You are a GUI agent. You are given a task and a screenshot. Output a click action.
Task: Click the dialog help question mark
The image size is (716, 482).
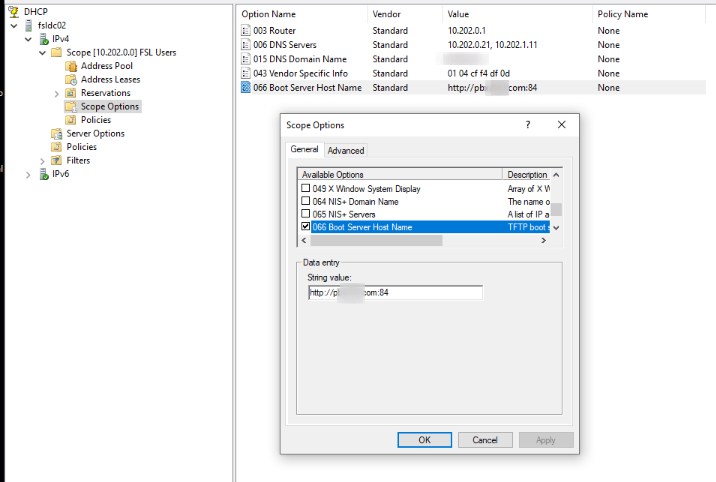point(528,125)
